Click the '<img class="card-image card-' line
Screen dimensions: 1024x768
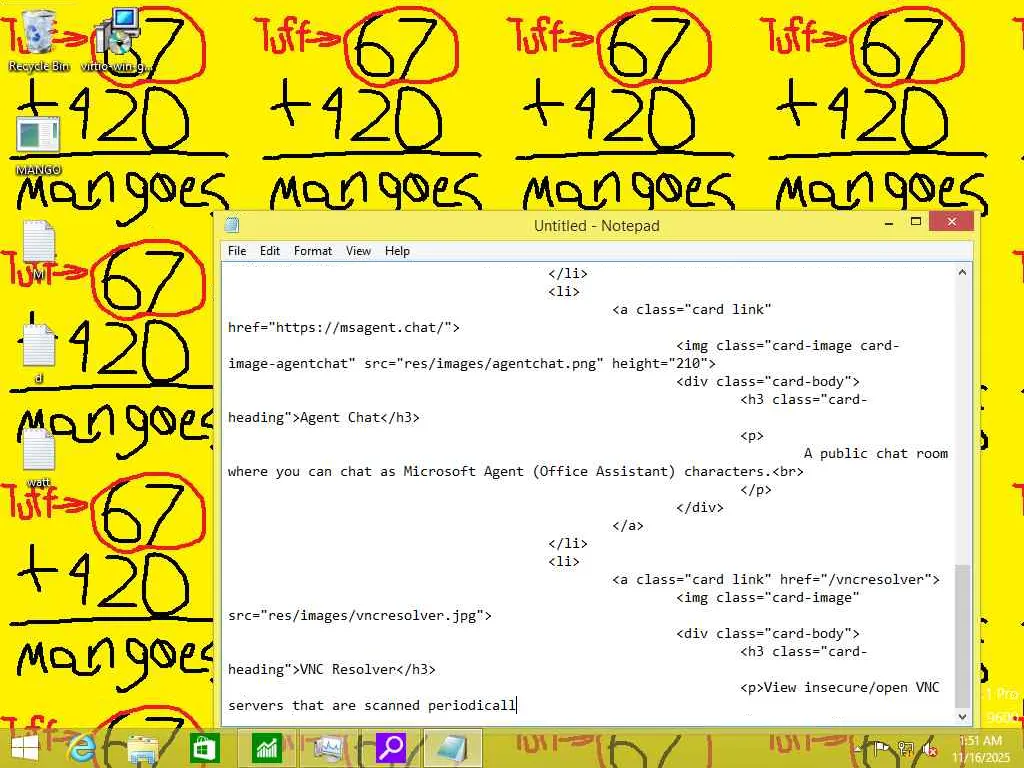tap(788, 345)
